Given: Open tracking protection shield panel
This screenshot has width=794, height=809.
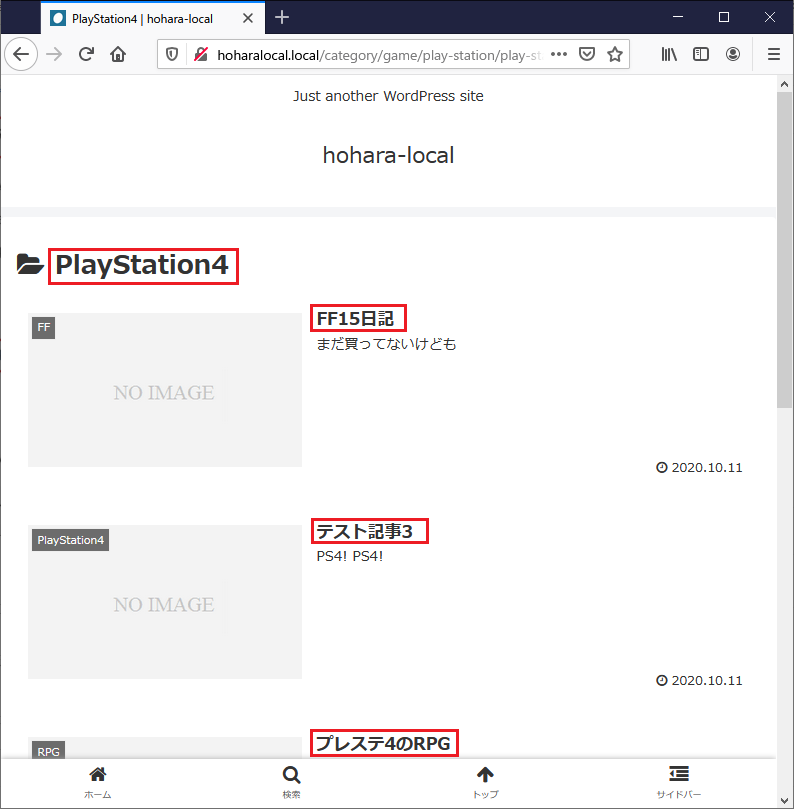Looking at the screenshot, I should (173, 54).
